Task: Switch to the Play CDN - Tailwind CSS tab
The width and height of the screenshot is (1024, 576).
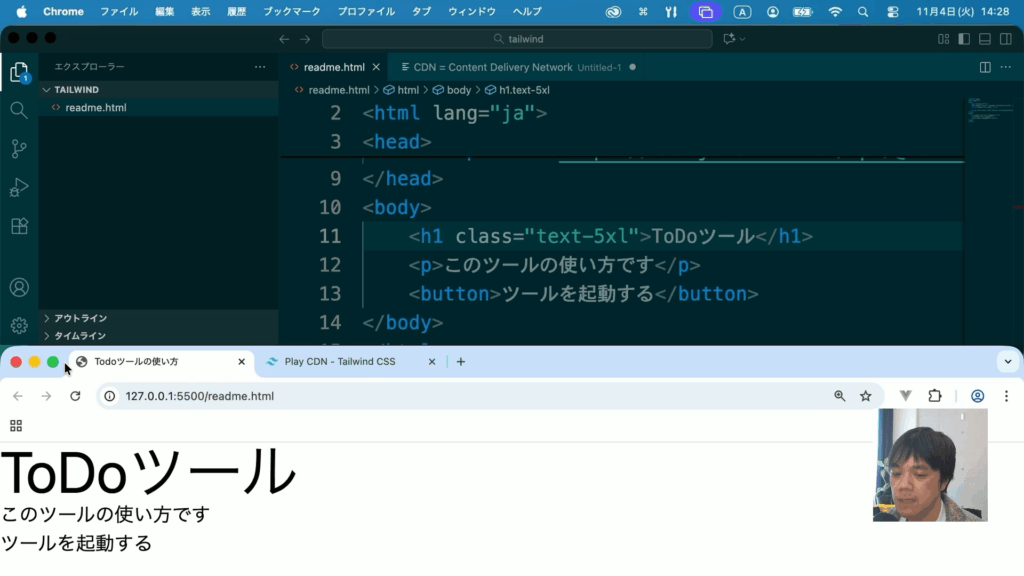Action: [x=340, y=362]
